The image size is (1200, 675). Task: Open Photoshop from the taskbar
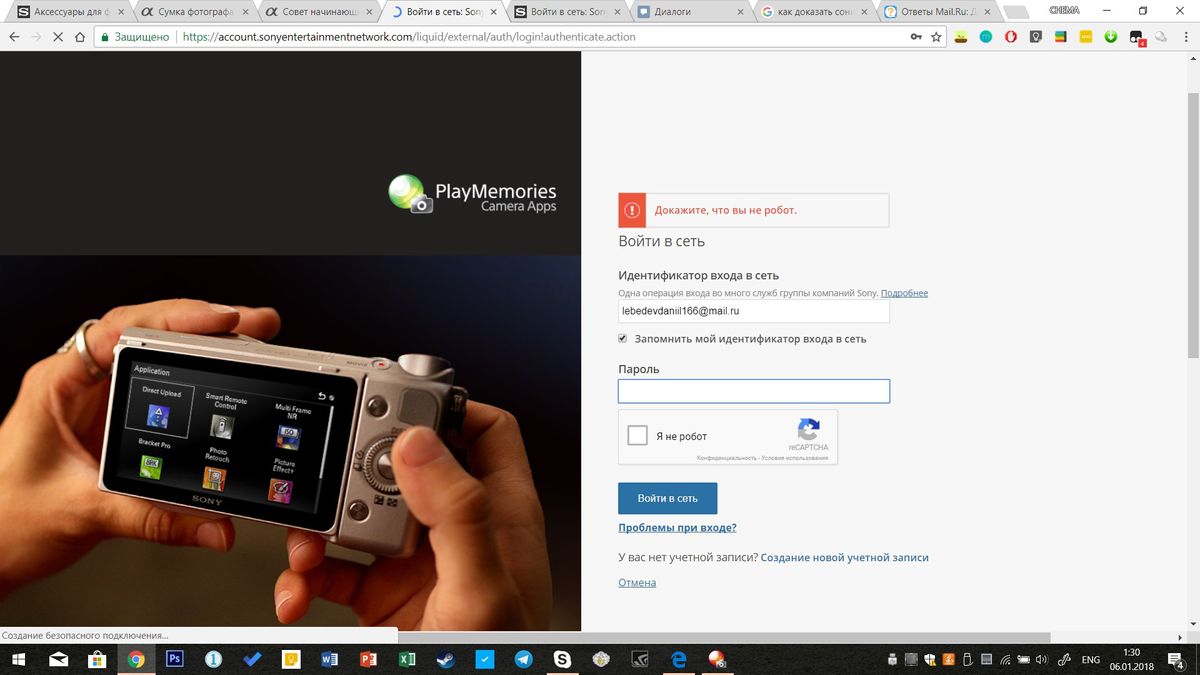pyautogui.click(x=175, y=659)
